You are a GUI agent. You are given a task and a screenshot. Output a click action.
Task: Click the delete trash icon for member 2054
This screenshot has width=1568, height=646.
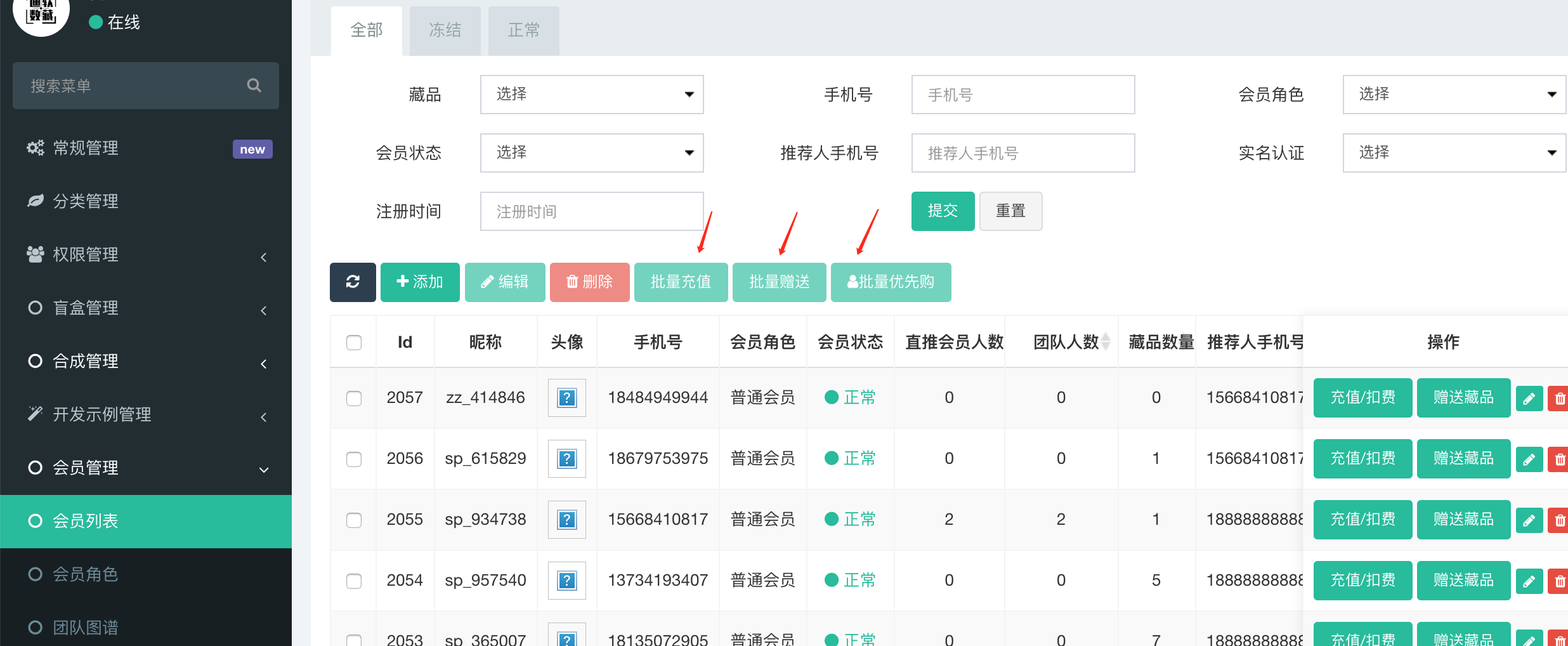tap(1558, 581)
